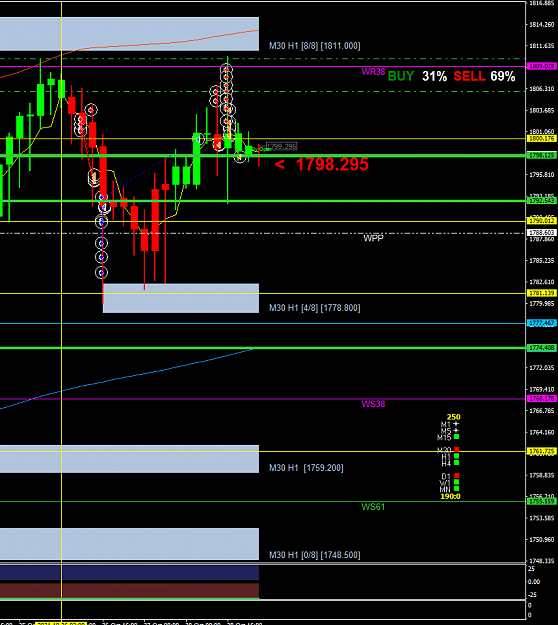
Task: Click the red square beside D1
Action: (x=456, y=476)
